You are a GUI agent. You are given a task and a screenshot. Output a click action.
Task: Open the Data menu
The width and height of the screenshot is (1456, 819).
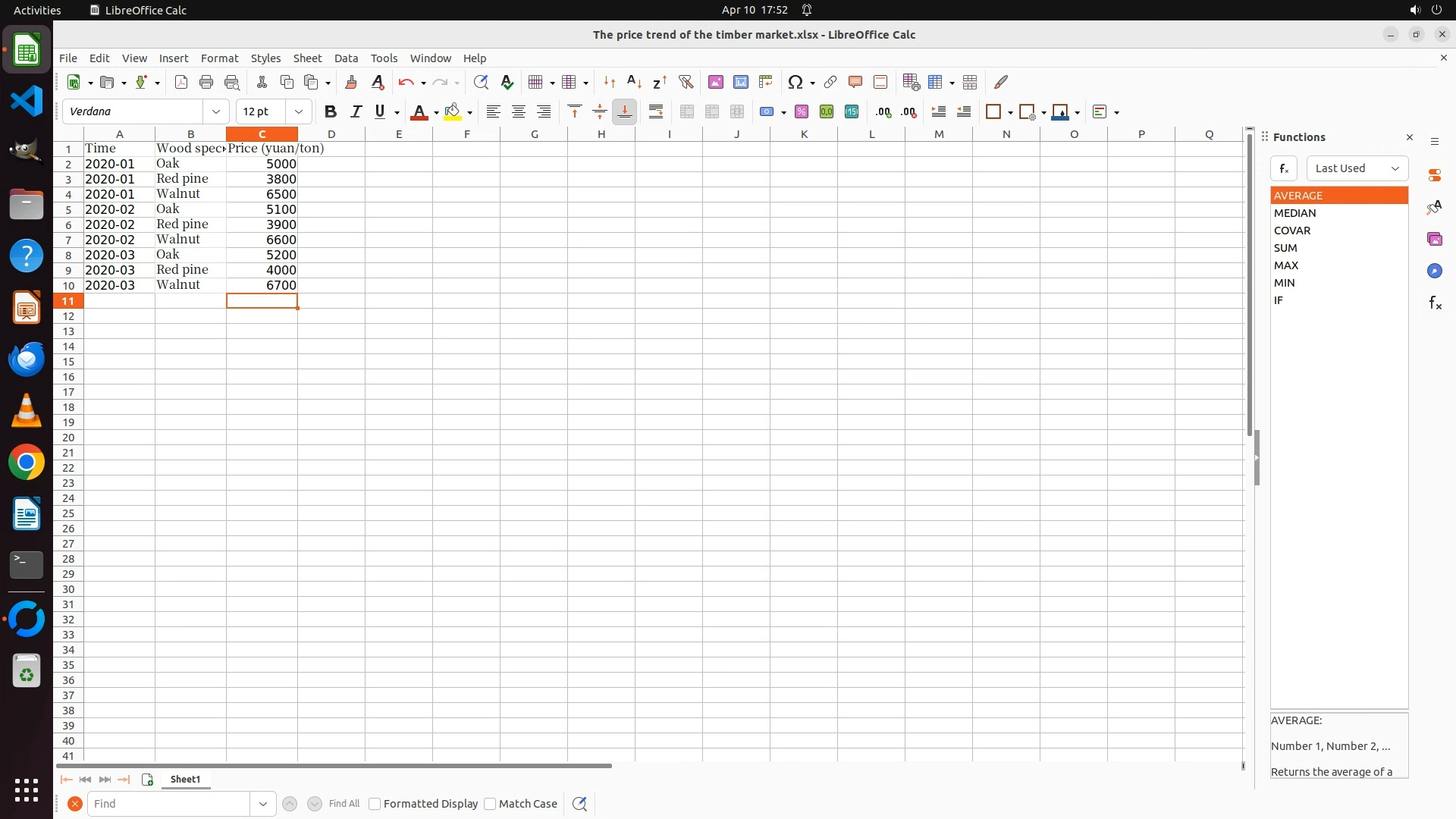tap(346, 58)
